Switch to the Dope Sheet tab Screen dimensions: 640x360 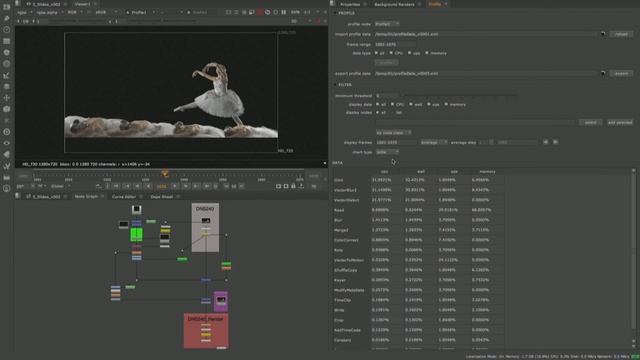(162, 197)
